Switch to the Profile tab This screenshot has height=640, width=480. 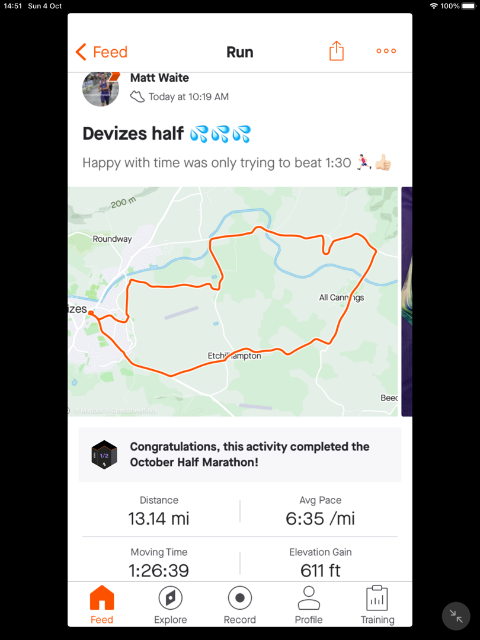click(x=309, y=605)
